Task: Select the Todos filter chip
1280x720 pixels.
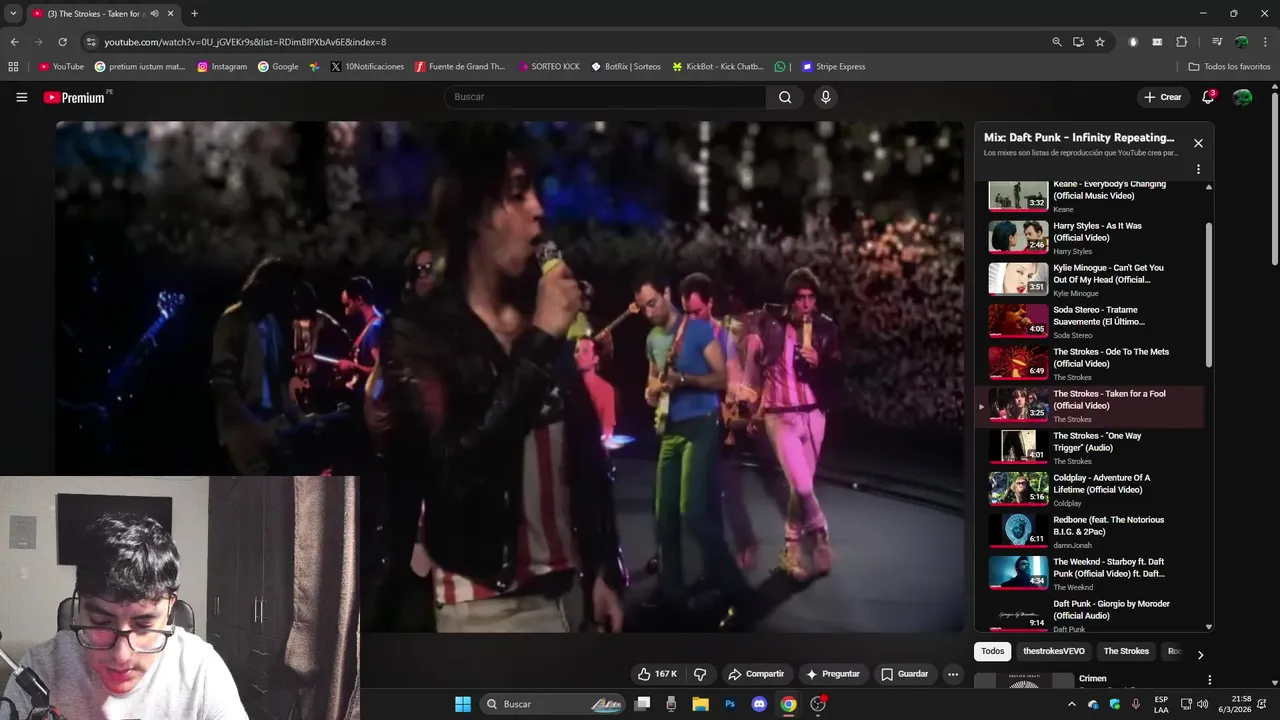Action: pyautogui.click(x=992, y=651)
